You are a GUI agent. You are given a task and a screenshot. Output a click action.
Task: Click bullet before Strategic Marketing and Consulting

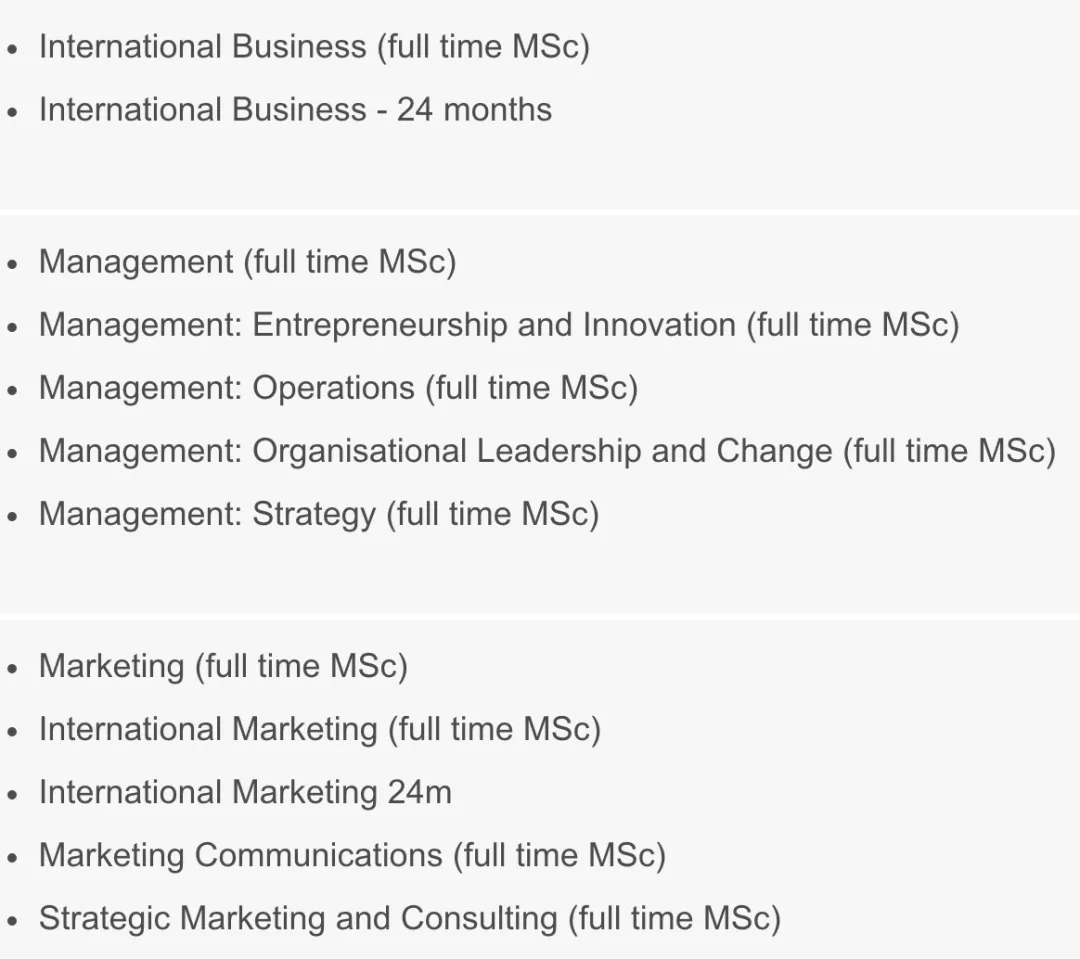click(x=12, y=921)
